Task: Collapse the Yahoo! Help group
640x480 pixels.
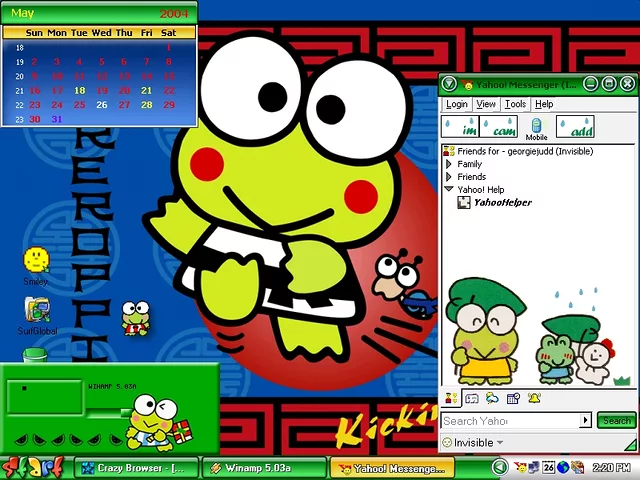Action: click(449, 189)
